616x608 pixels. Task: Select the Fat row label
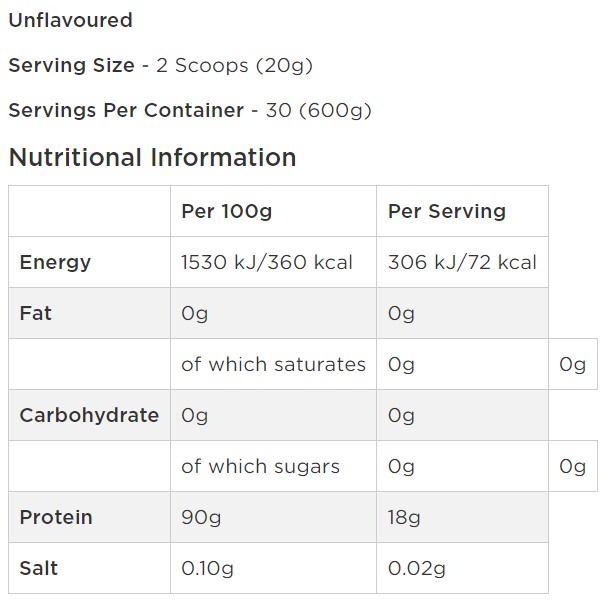[x=36, y=314]
